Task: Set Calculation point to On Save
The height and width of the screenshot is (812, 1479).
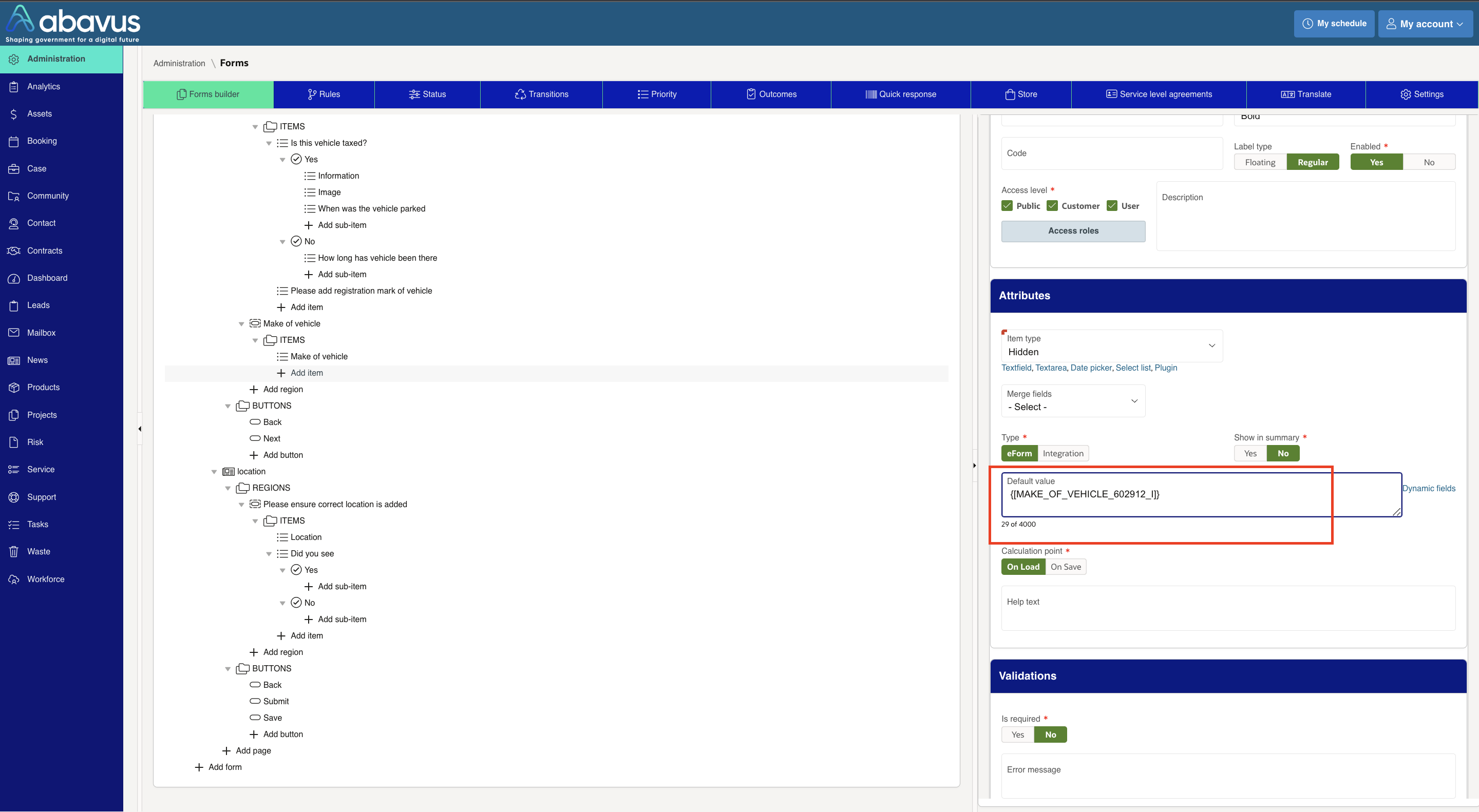Action: click(1066, 567)
